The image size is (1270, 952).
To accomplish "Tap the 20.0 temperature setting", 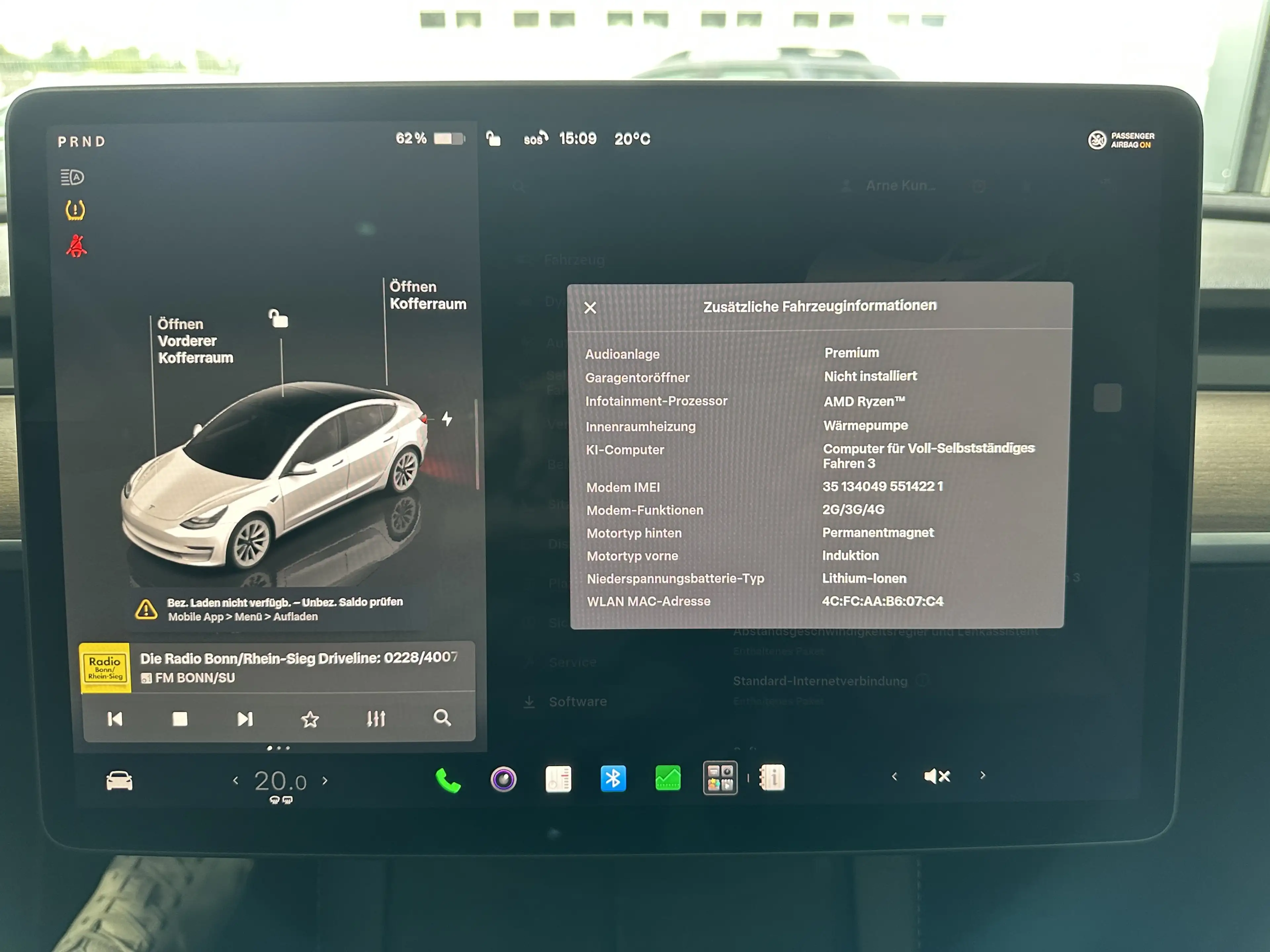I will [280, 781].
